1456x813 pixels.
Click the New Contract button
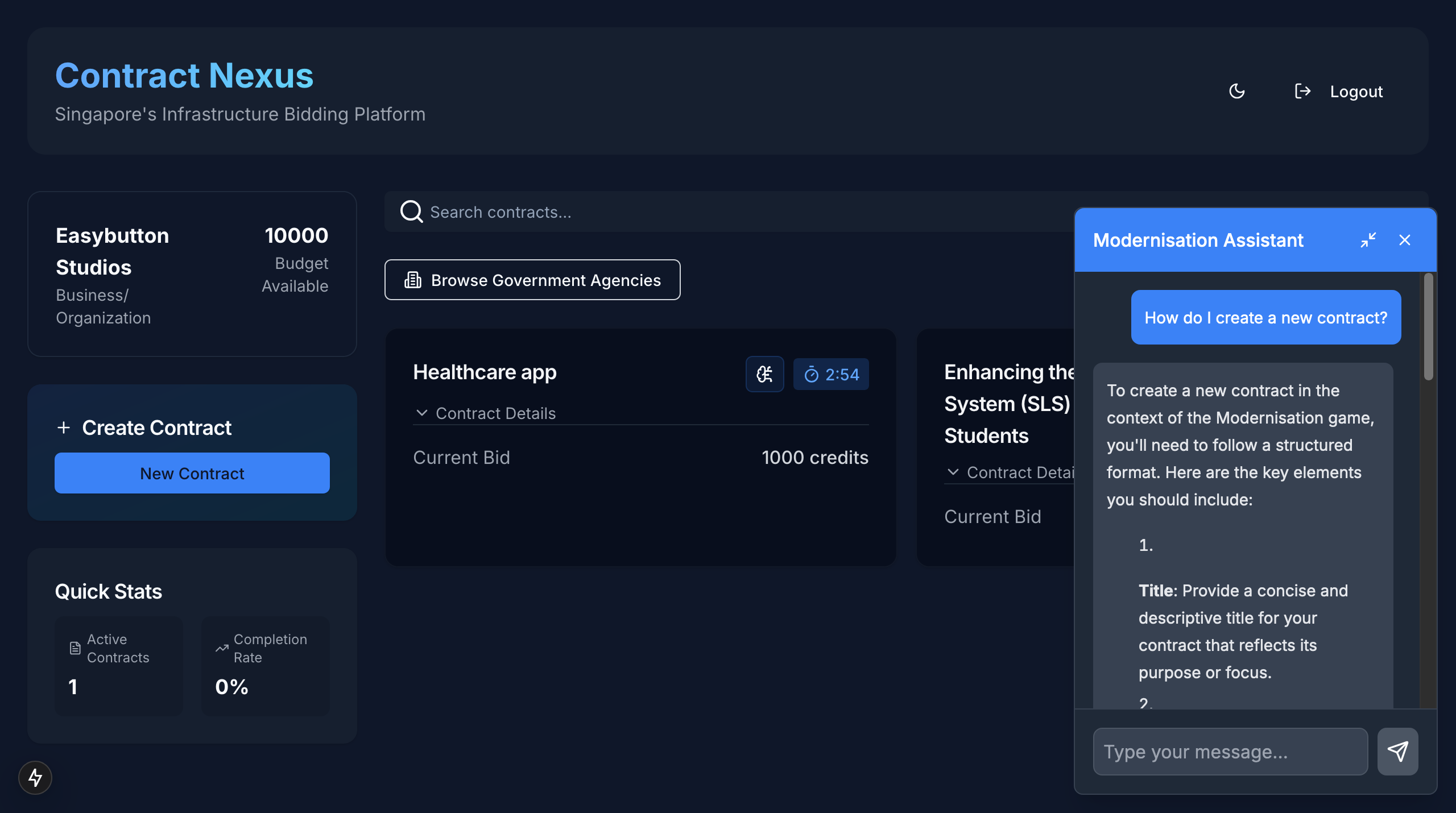(x=192, y=473)
